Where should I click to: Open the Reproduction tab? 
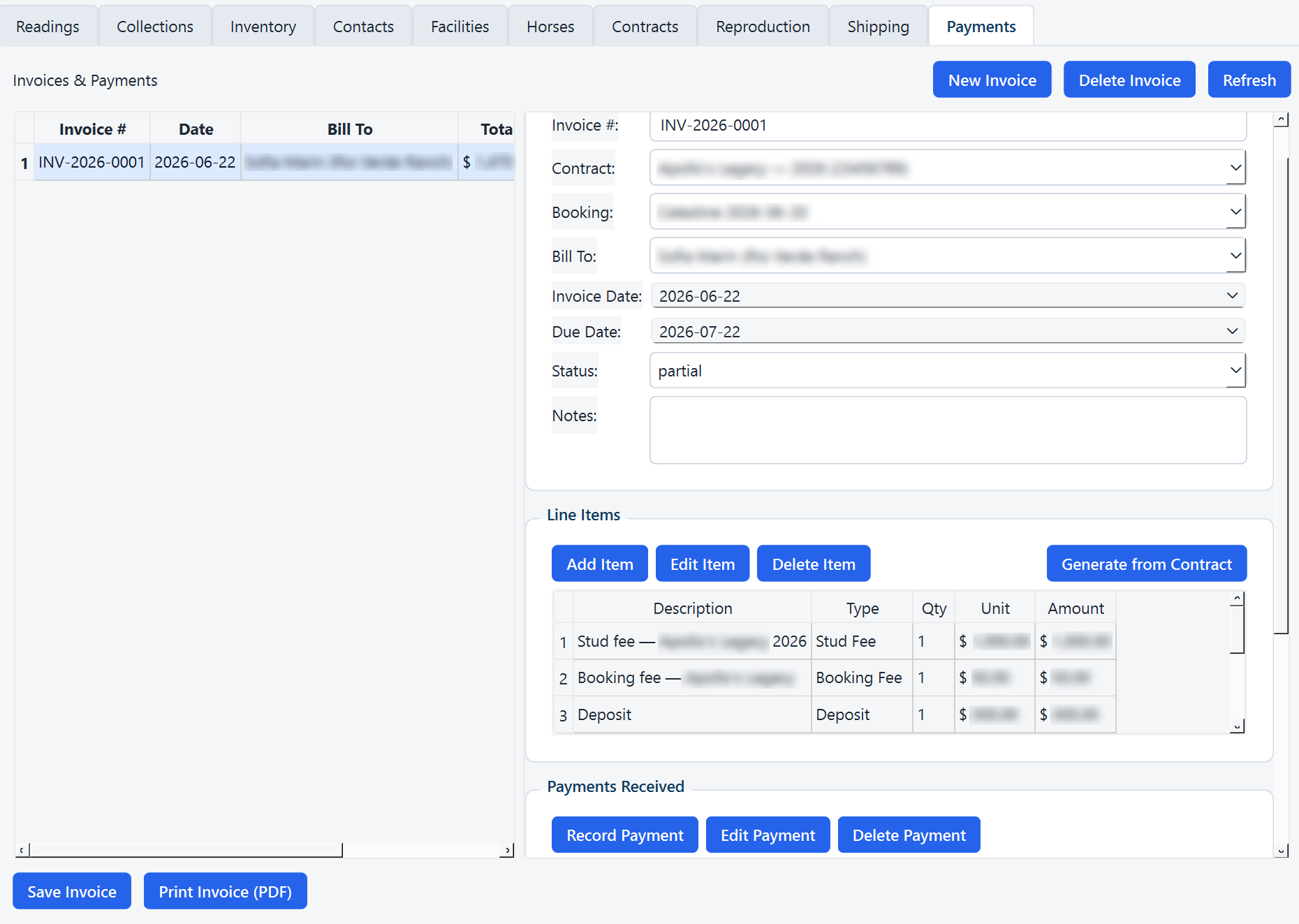pos(763,27)
